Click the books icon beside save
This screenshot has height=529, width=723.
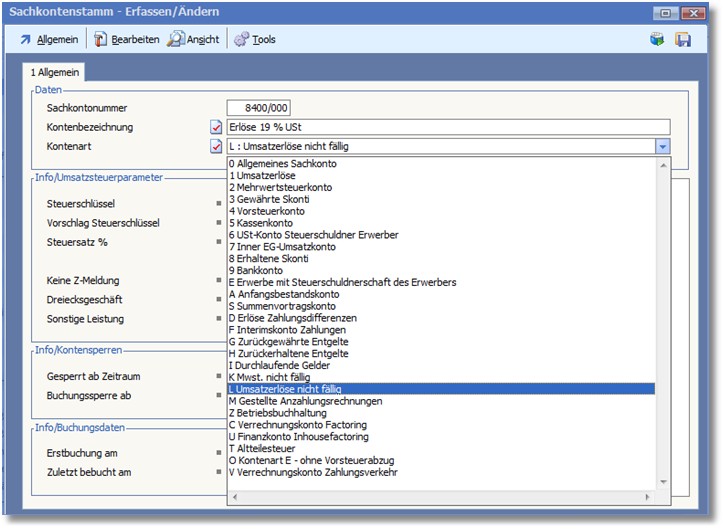click(657, 40)
